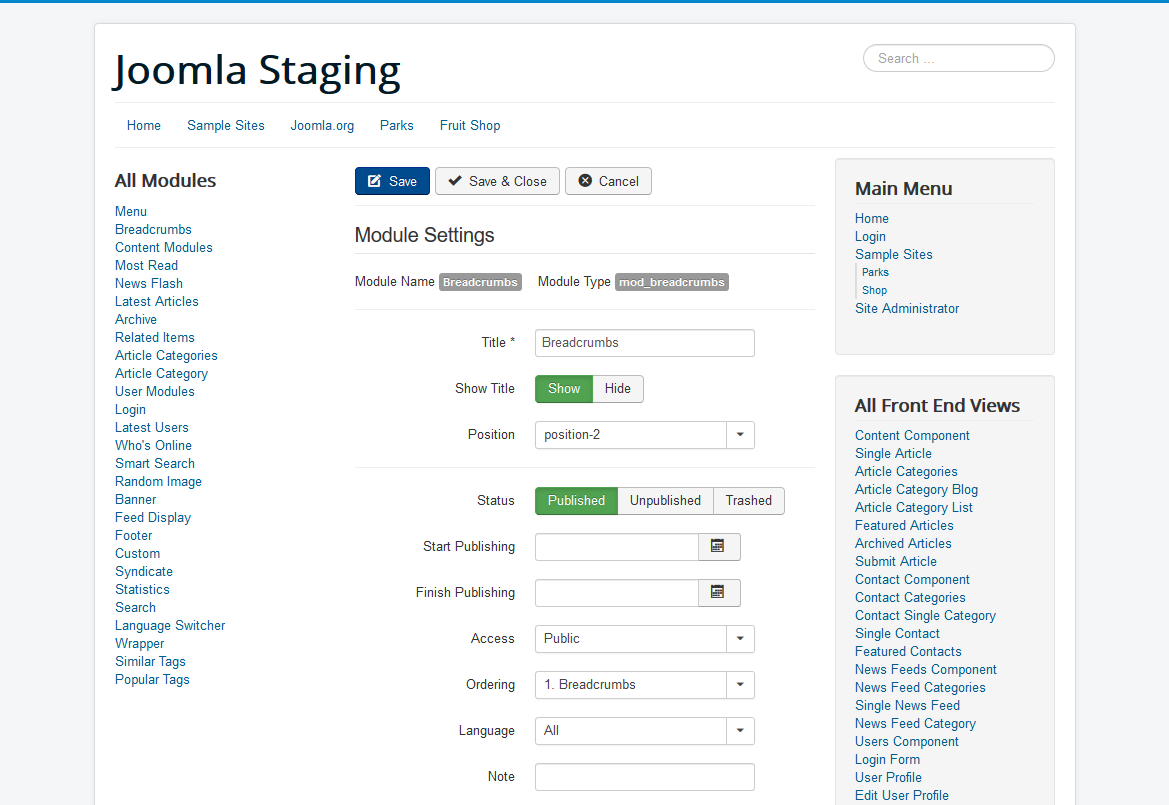This screenshot has width=1169, height=805.
Task: Open Contact Single Category view
Action: pos(925,615)
